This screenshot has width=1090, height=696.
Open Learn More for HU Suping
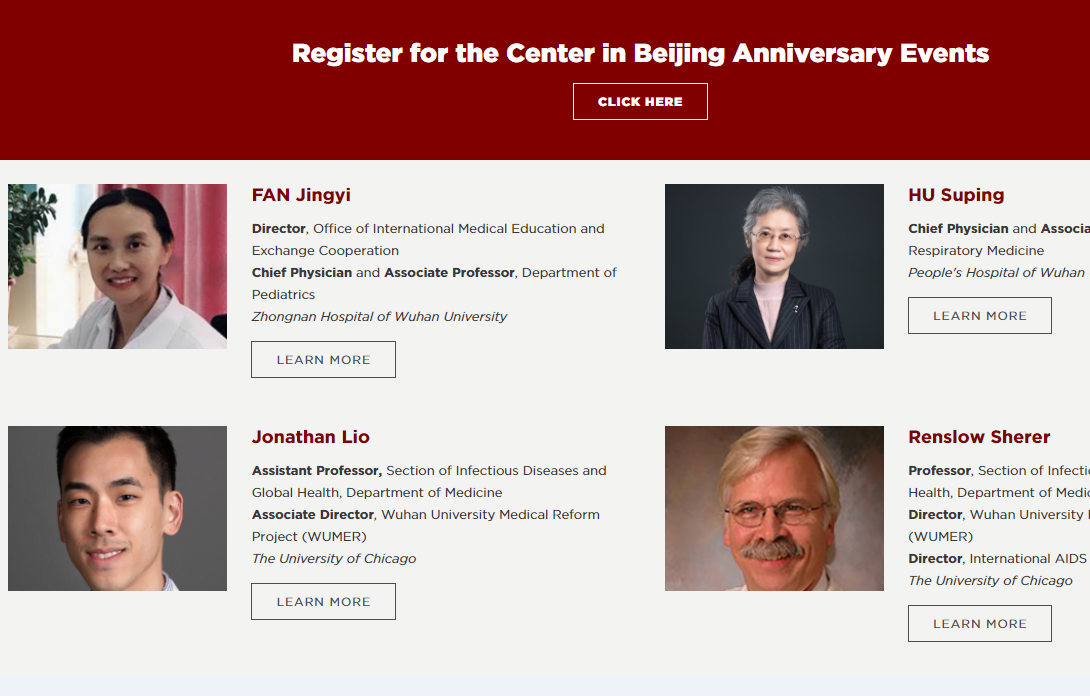click(x=979, y=316)
